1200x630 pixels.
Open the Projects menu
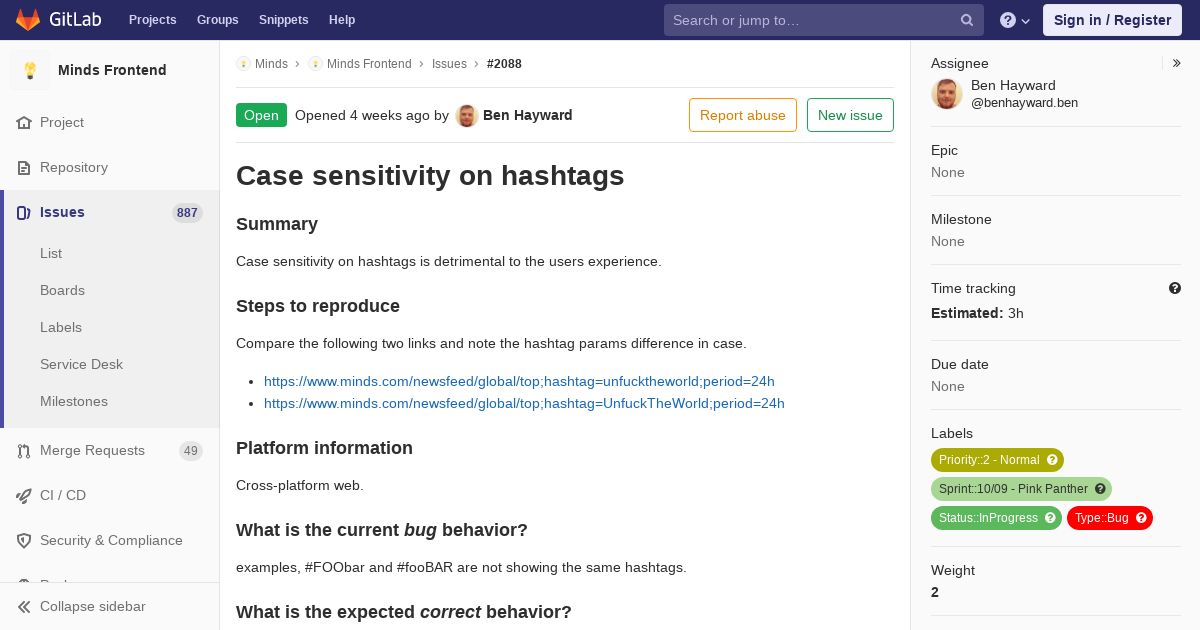point(152,20)
